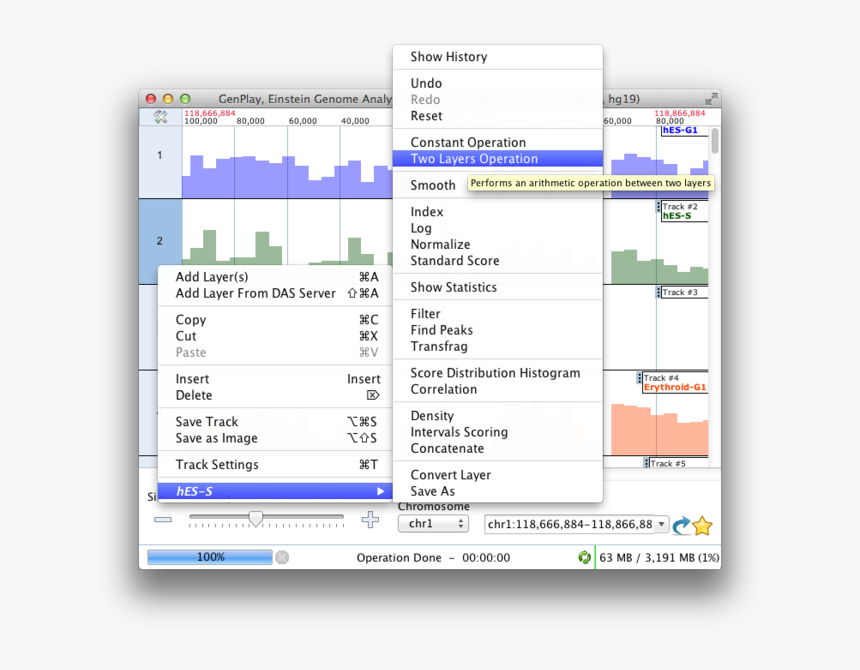
Task: Expand the hES-S submenu arrow
Action: pyautogui.click(x=381, y=491)
